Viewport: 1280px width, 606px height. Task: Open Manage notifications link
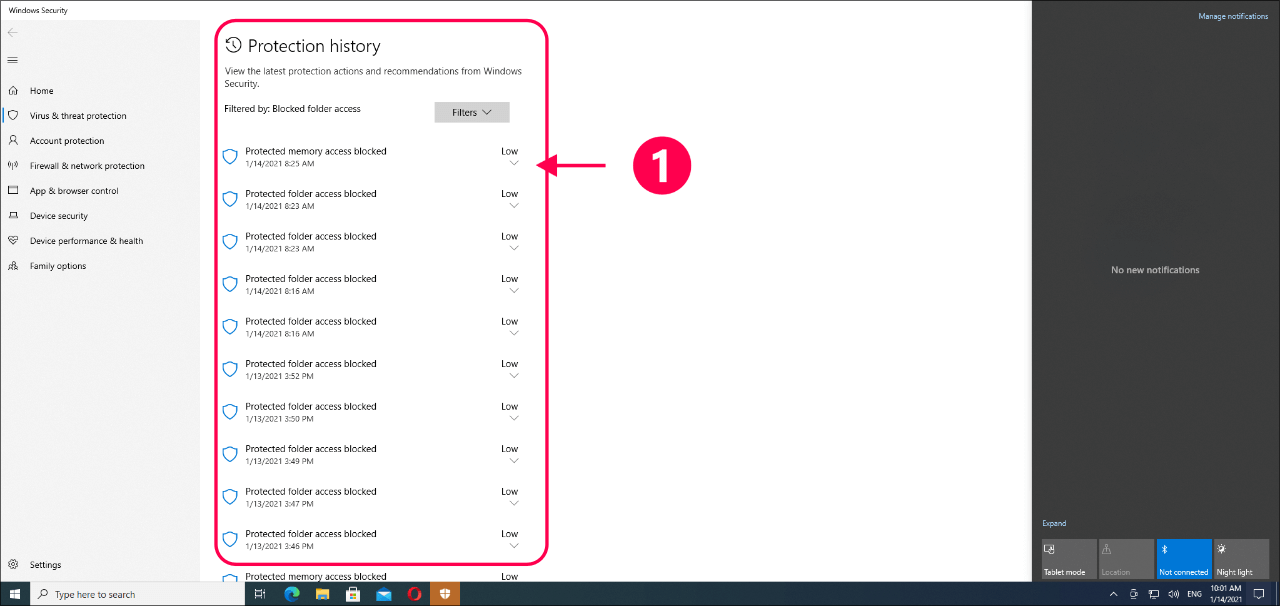1233,16
